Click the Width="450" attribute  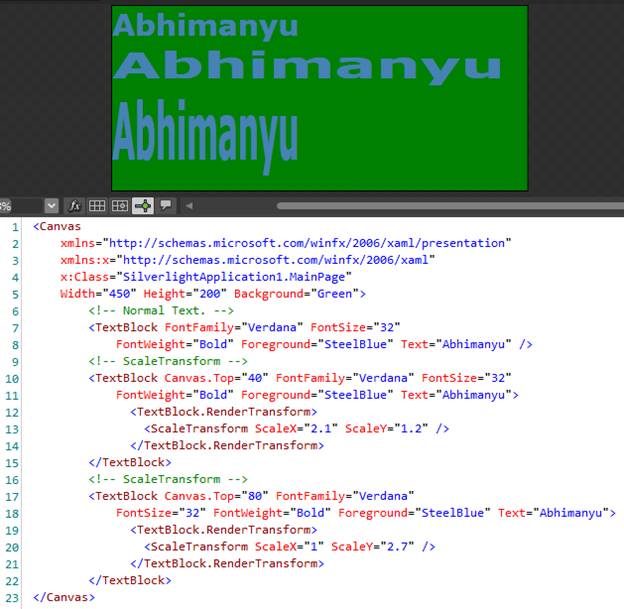(x=98, y=294)
